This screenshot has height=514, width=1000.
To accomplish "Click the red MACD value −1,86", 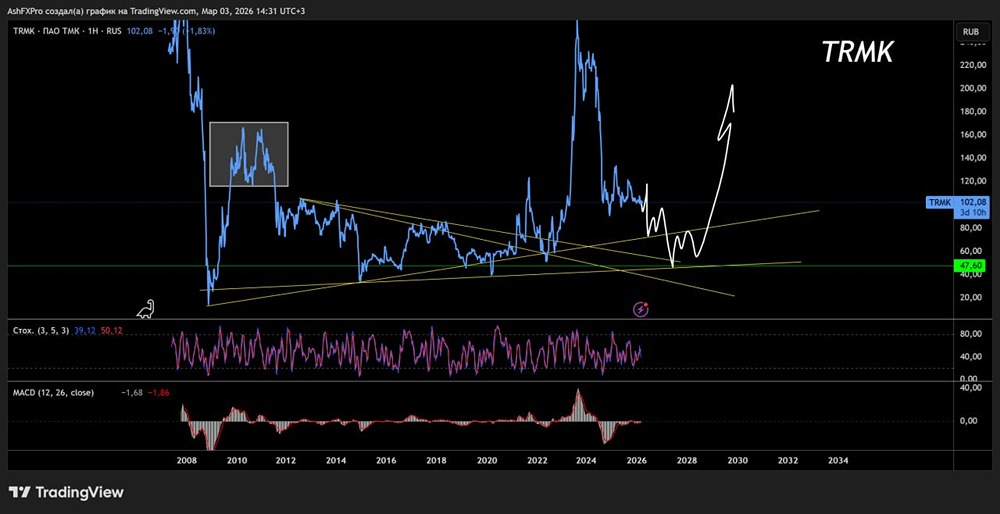I will point(159,393).
